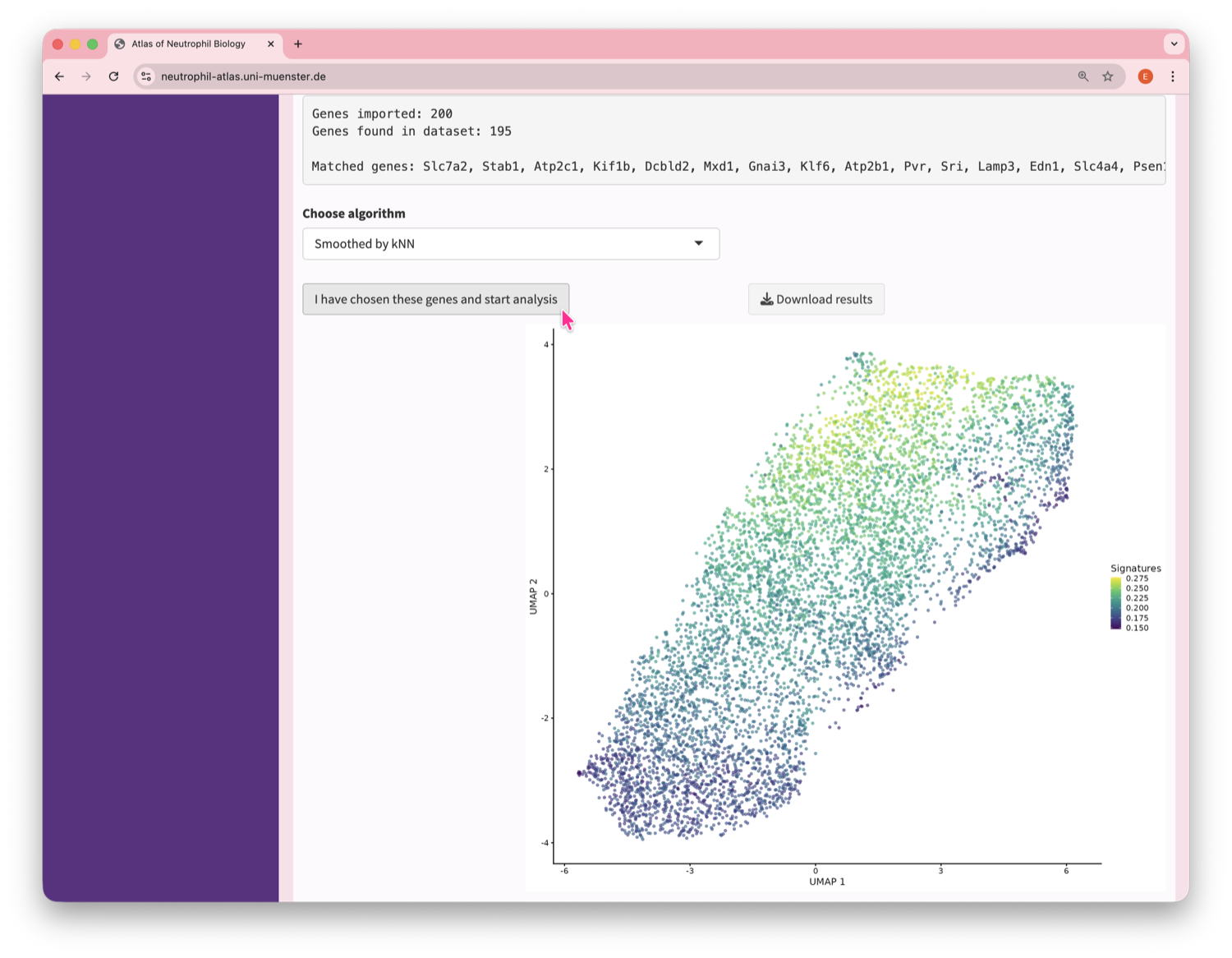Click the zoom magnifier icon in address bar
This screenshot has height=958, width=1232.
(1083, 76)
